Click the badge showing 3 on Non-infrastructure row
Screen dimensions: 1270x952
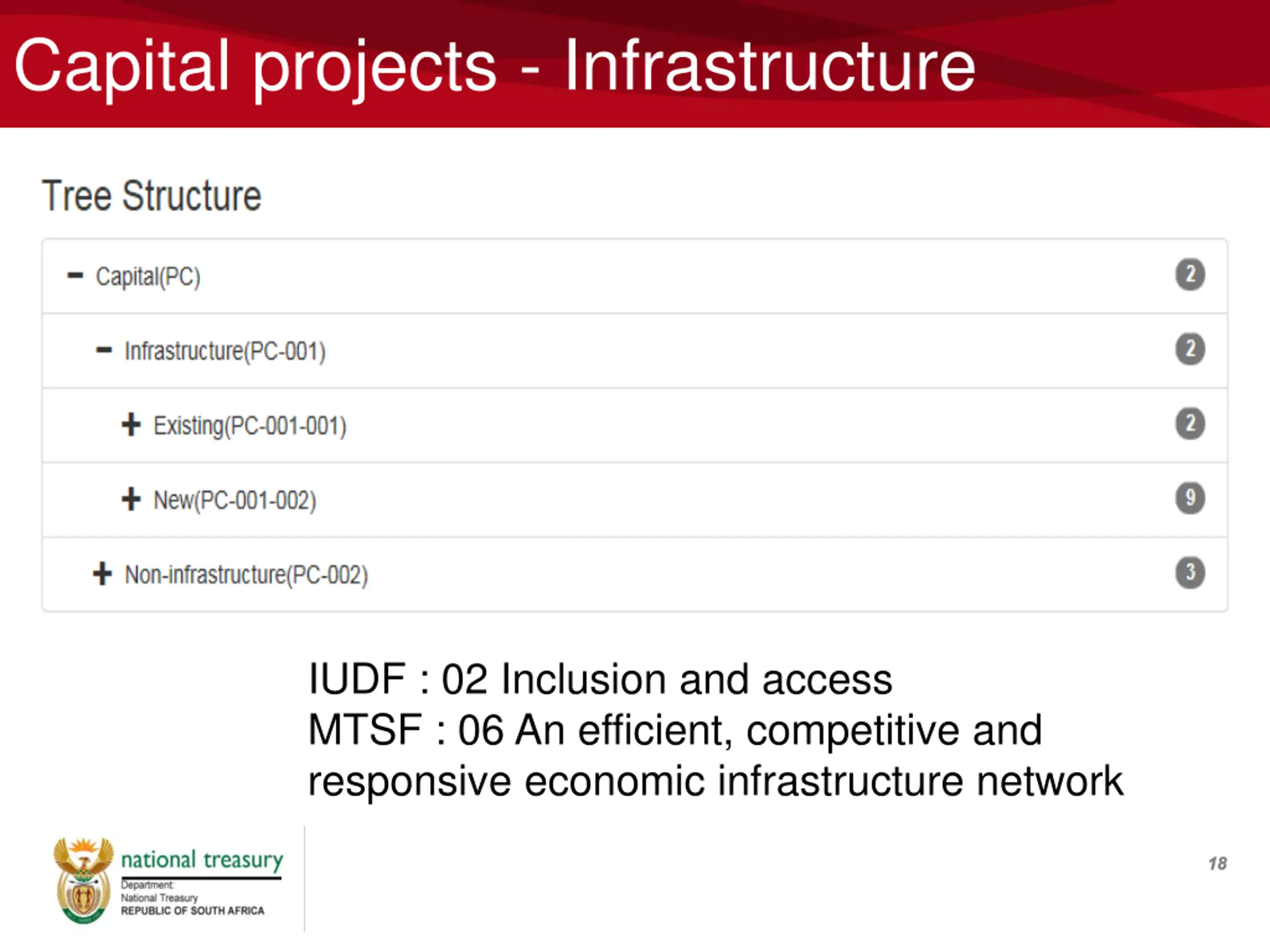[1190, 573]
